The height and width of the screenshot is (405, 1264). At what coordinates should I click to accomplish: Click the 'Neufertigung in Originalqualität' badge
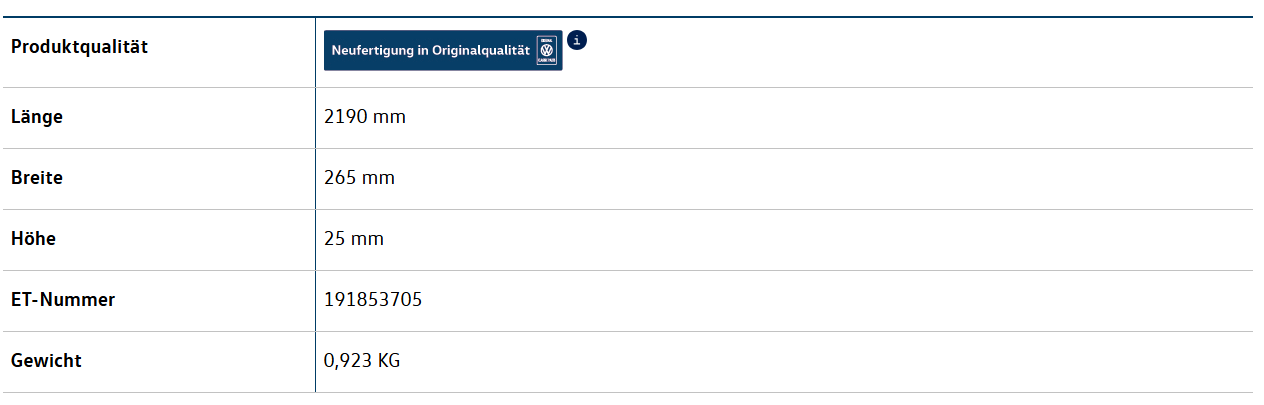click(x=443, y=51)
